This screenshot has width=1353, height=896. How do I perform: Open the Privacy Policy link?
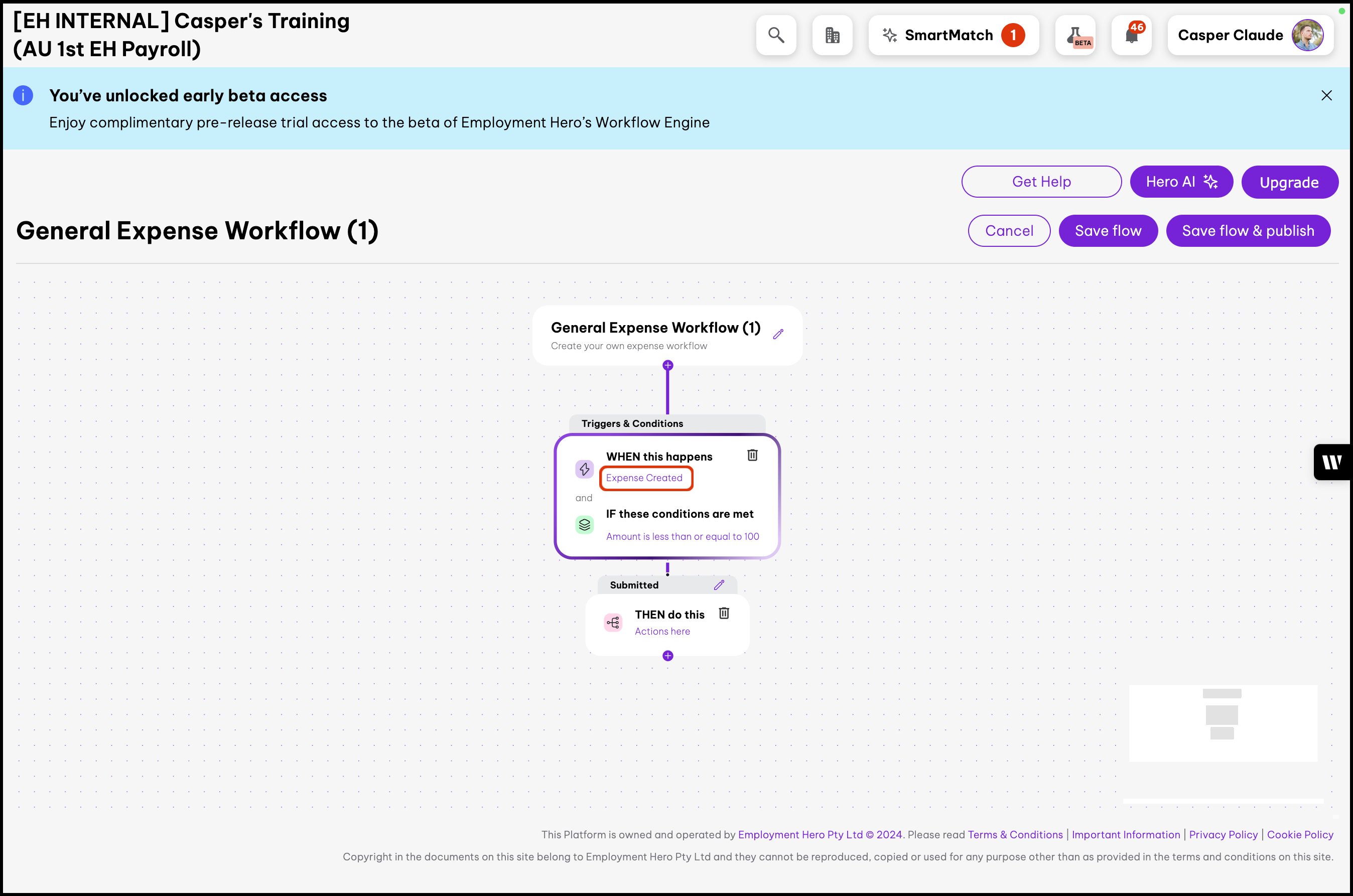point(1223,834)
